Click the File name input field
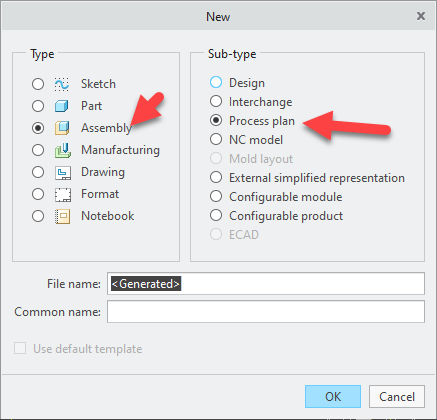Viewport: 437px width, 420px height. pos(266,283)
